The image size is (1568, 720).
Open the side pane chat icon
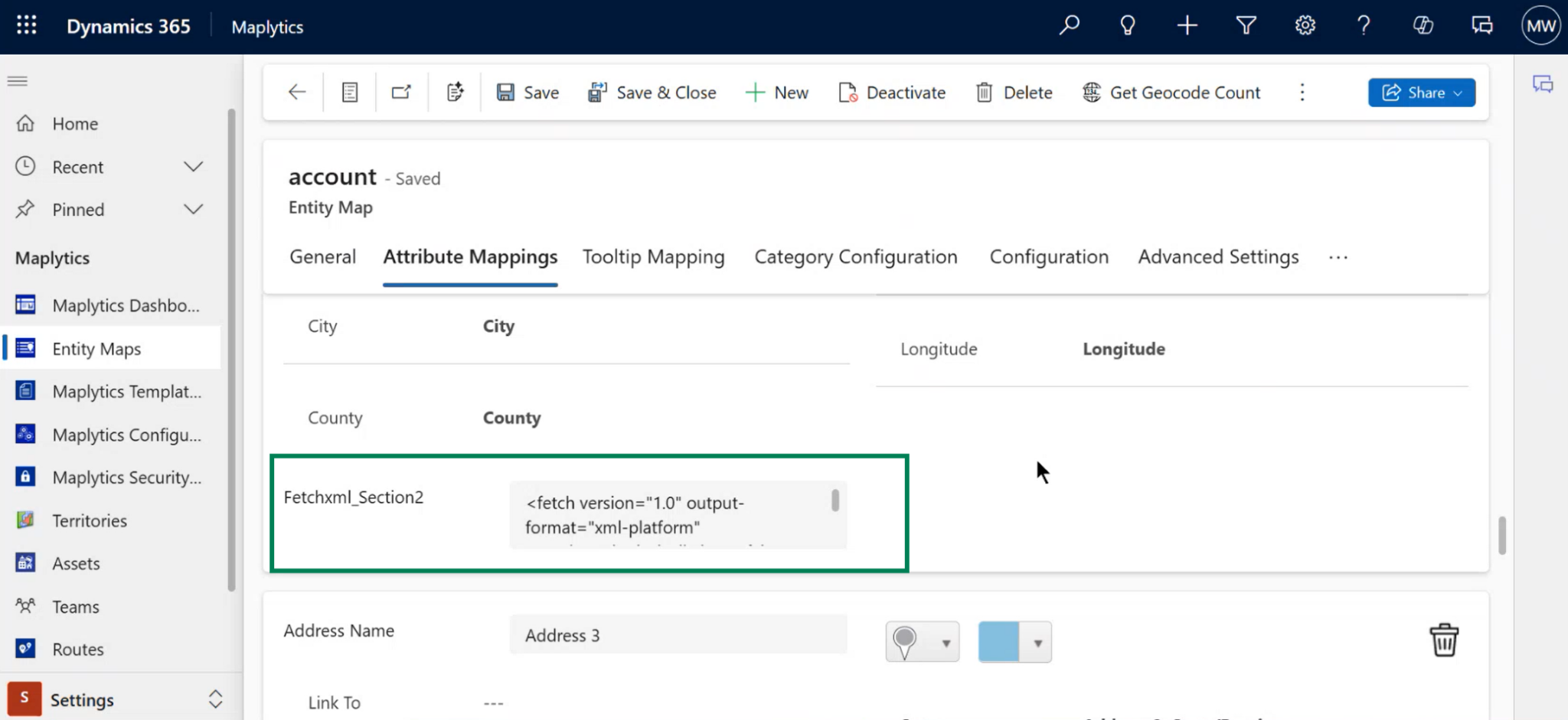pos(1543,84)
